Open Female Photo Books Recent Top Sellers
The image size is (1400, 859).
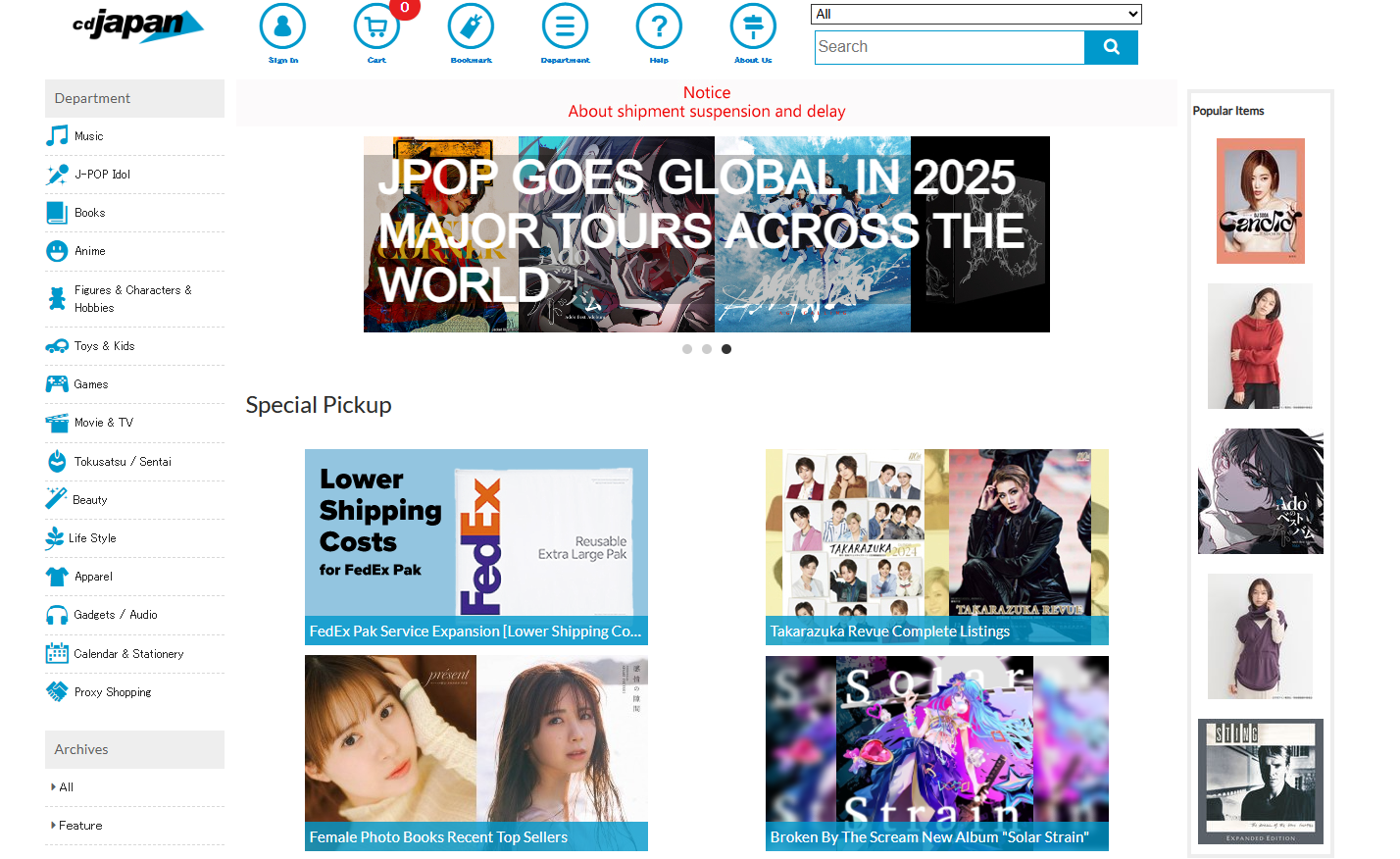(x=476, y=753)
